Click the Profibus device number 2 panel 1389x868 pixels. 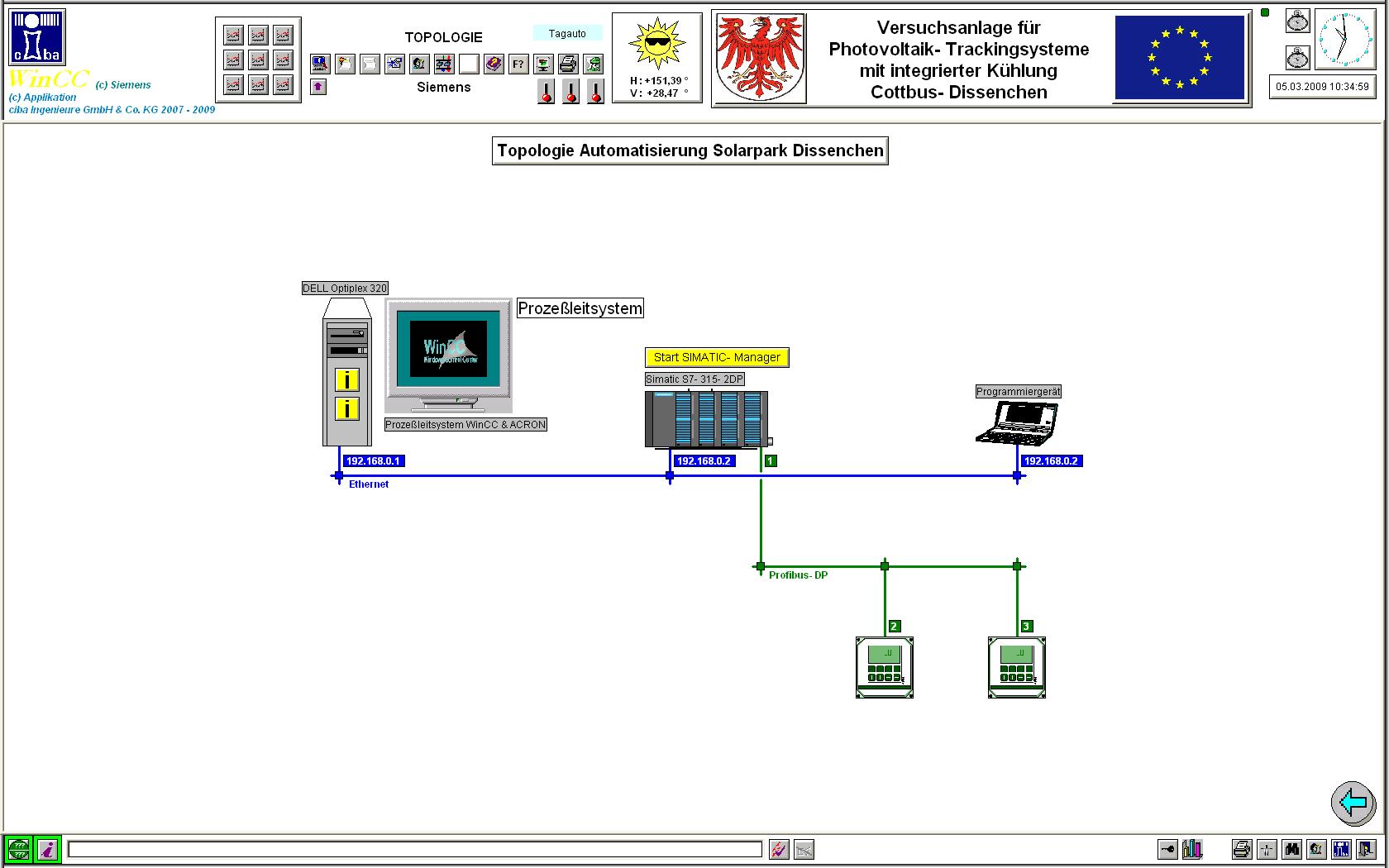pos(884,667)
